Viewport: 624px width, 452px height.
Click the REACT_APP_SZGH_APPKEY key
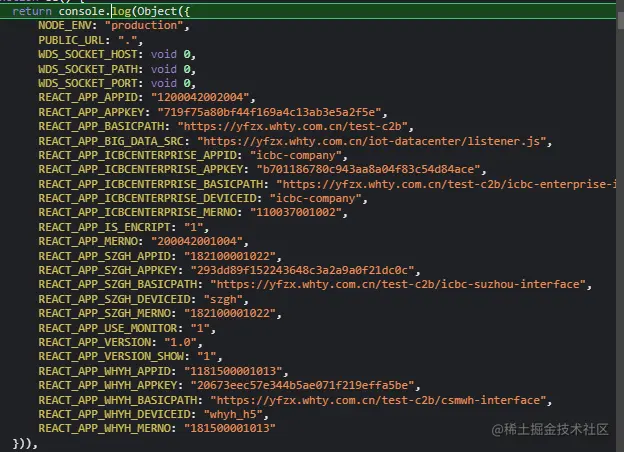click(108, 270)
